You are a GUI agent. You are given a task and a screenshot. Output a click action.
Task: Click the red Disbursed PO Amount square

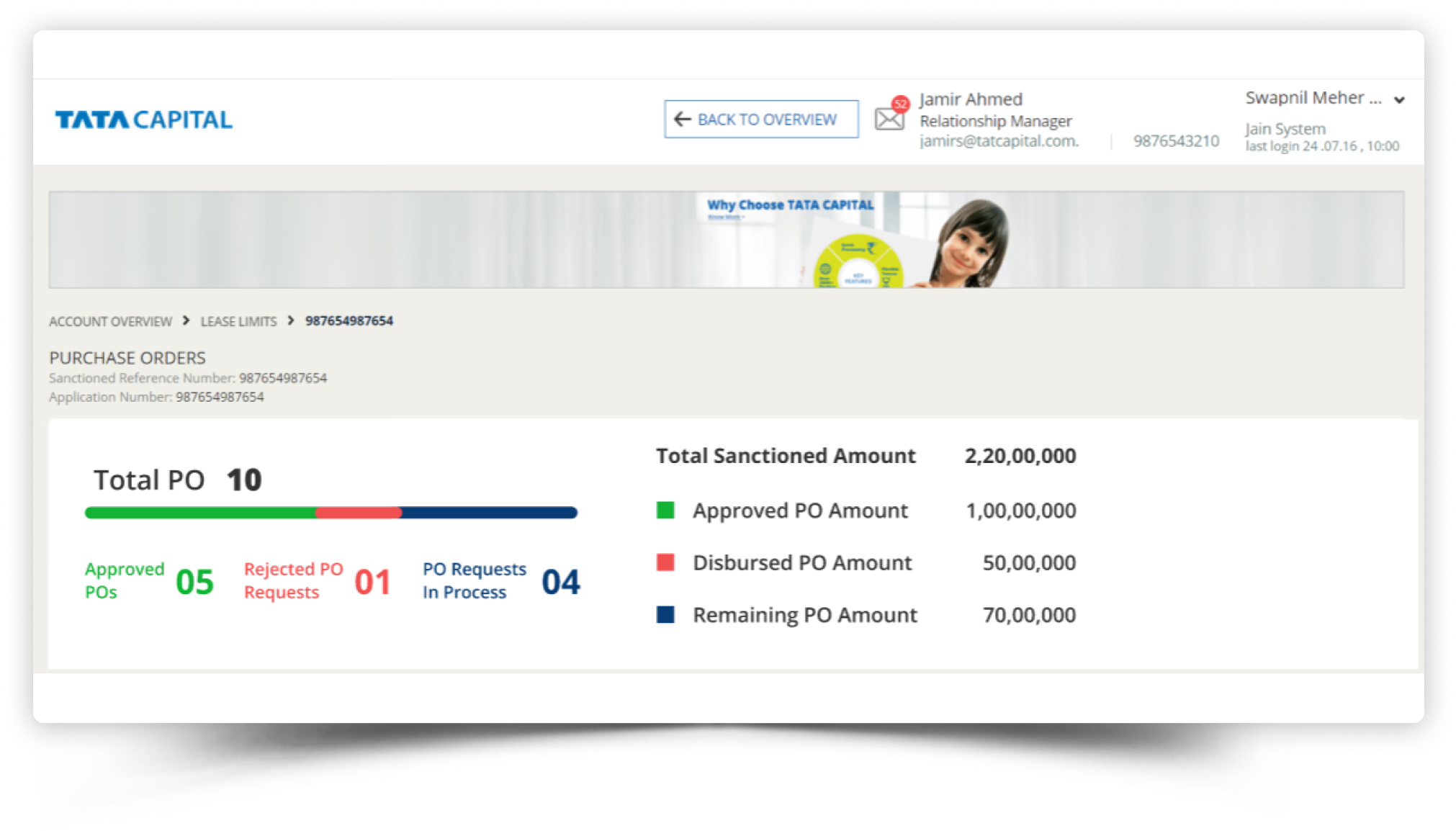click(665, 562)
